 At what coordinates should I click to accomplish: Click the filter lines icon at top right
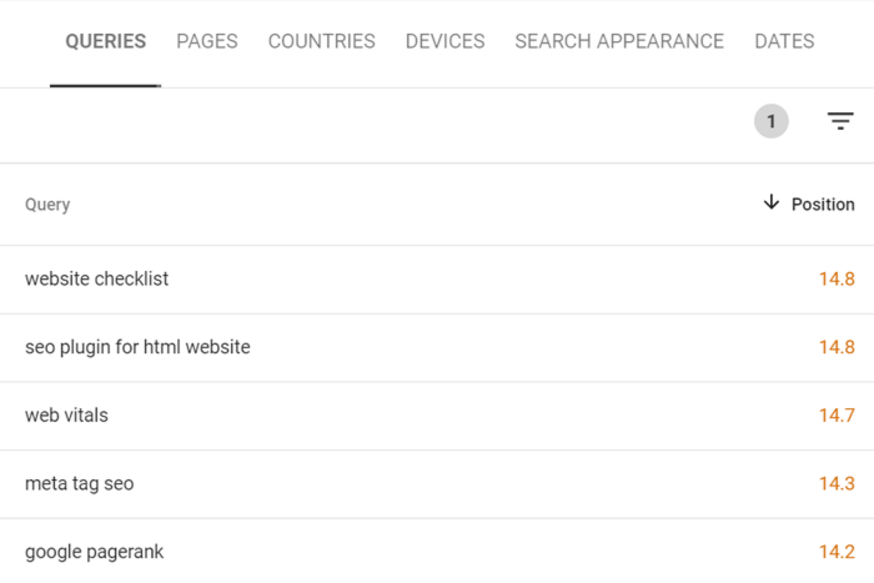[x=840, y=120]
